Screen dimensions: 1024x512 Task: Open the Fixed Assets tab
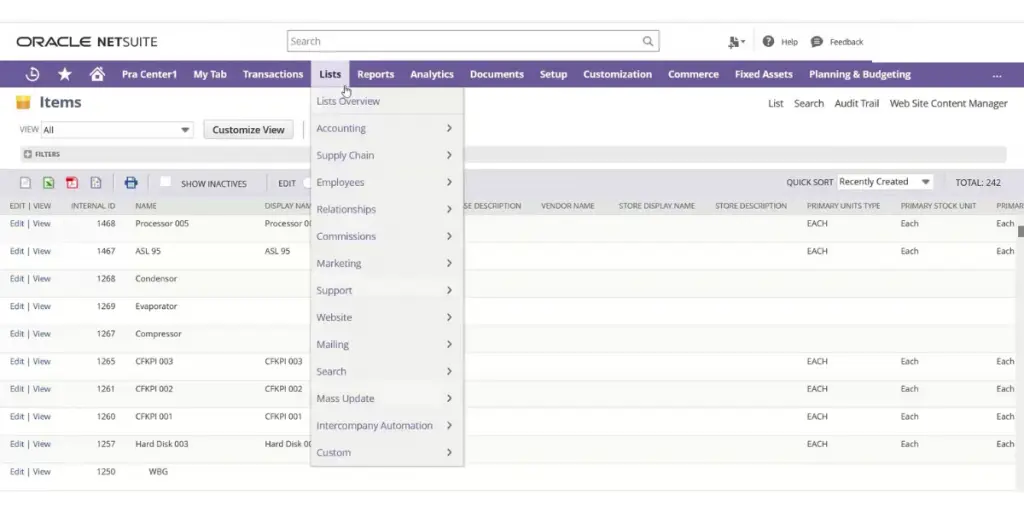763,74
